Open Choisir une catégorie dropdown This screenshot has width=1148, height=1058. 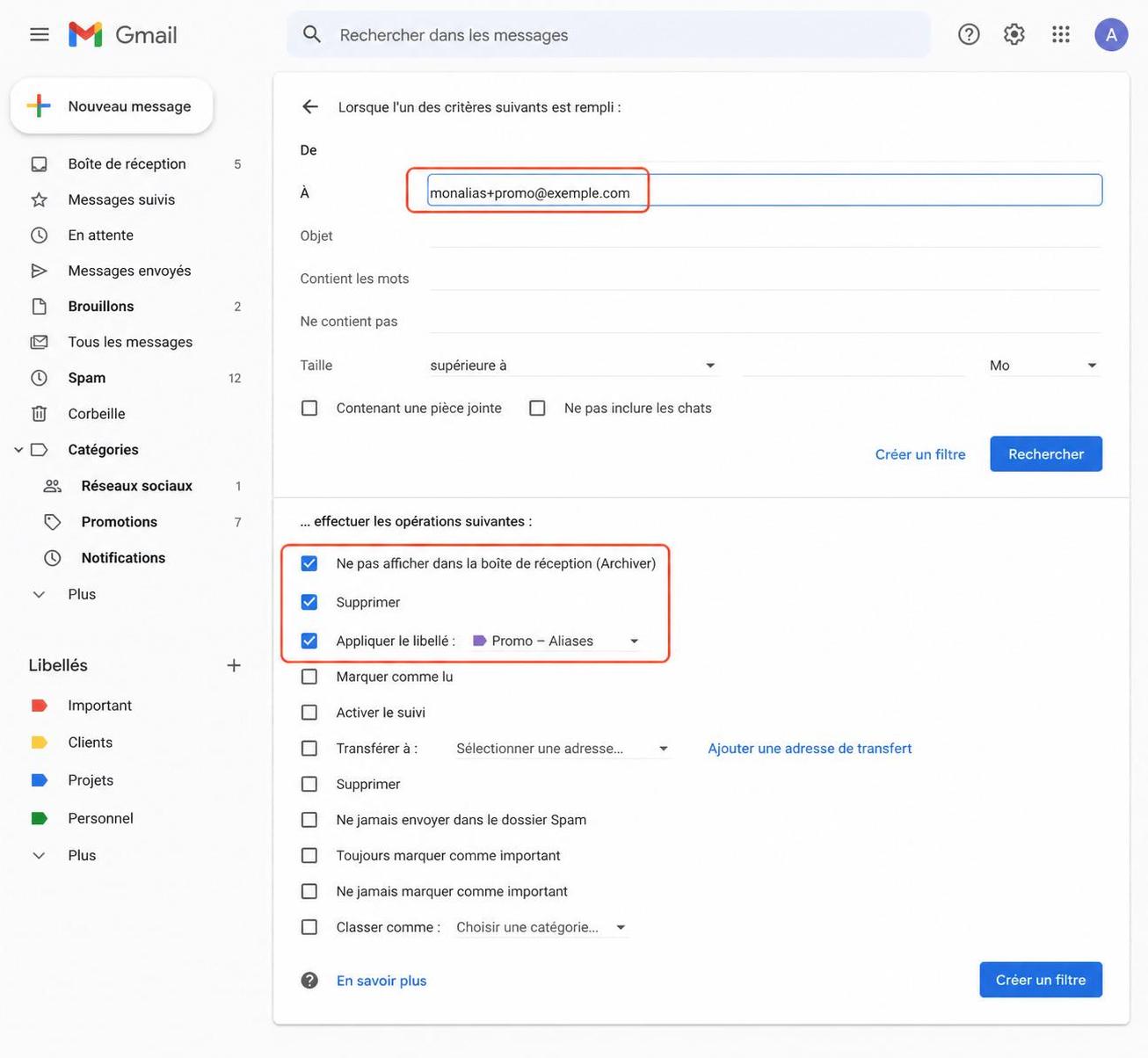tap(541, 927)
